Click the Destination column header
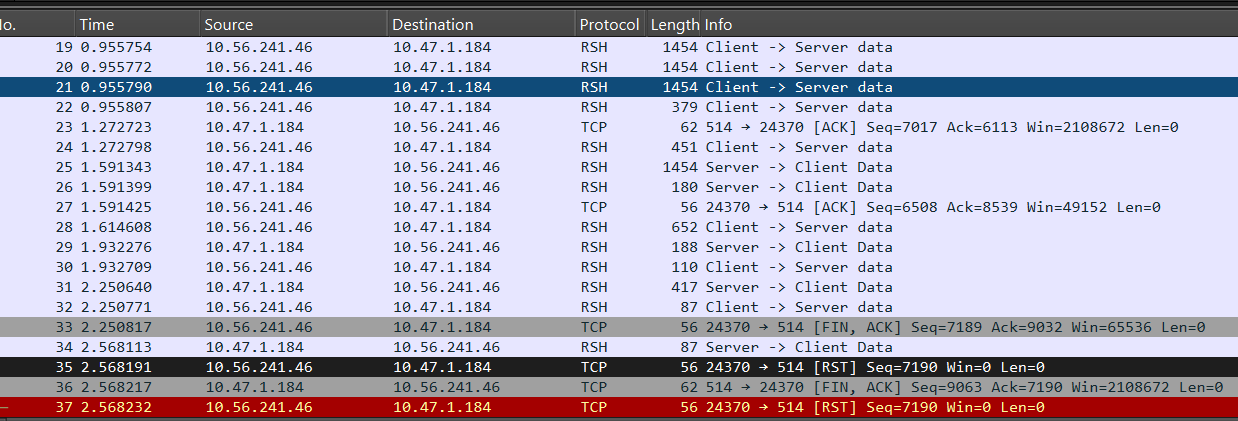 coord(481,24)
